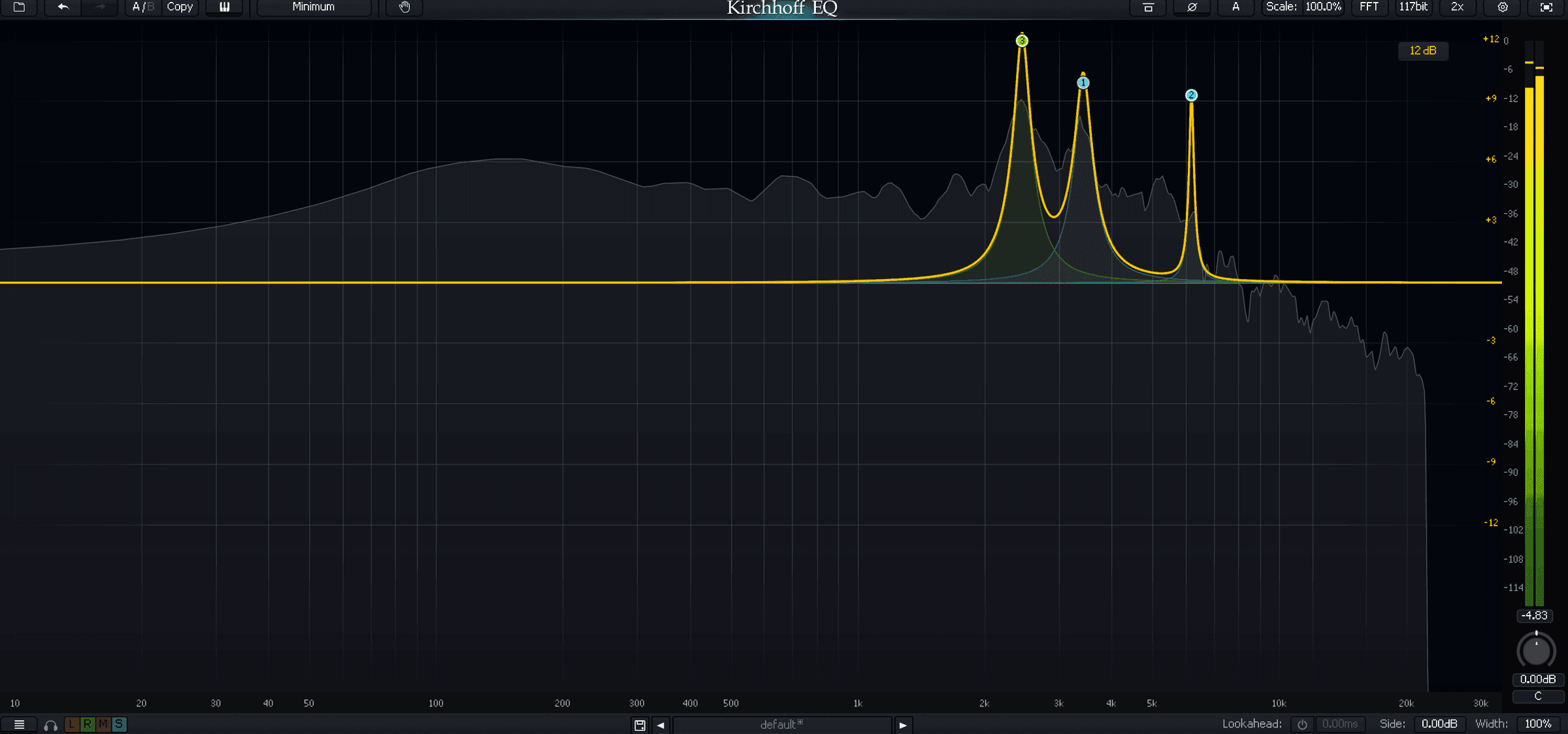Screen dimensions: 1568x734
Task: Click the C pan value field
Action: 1538,697
